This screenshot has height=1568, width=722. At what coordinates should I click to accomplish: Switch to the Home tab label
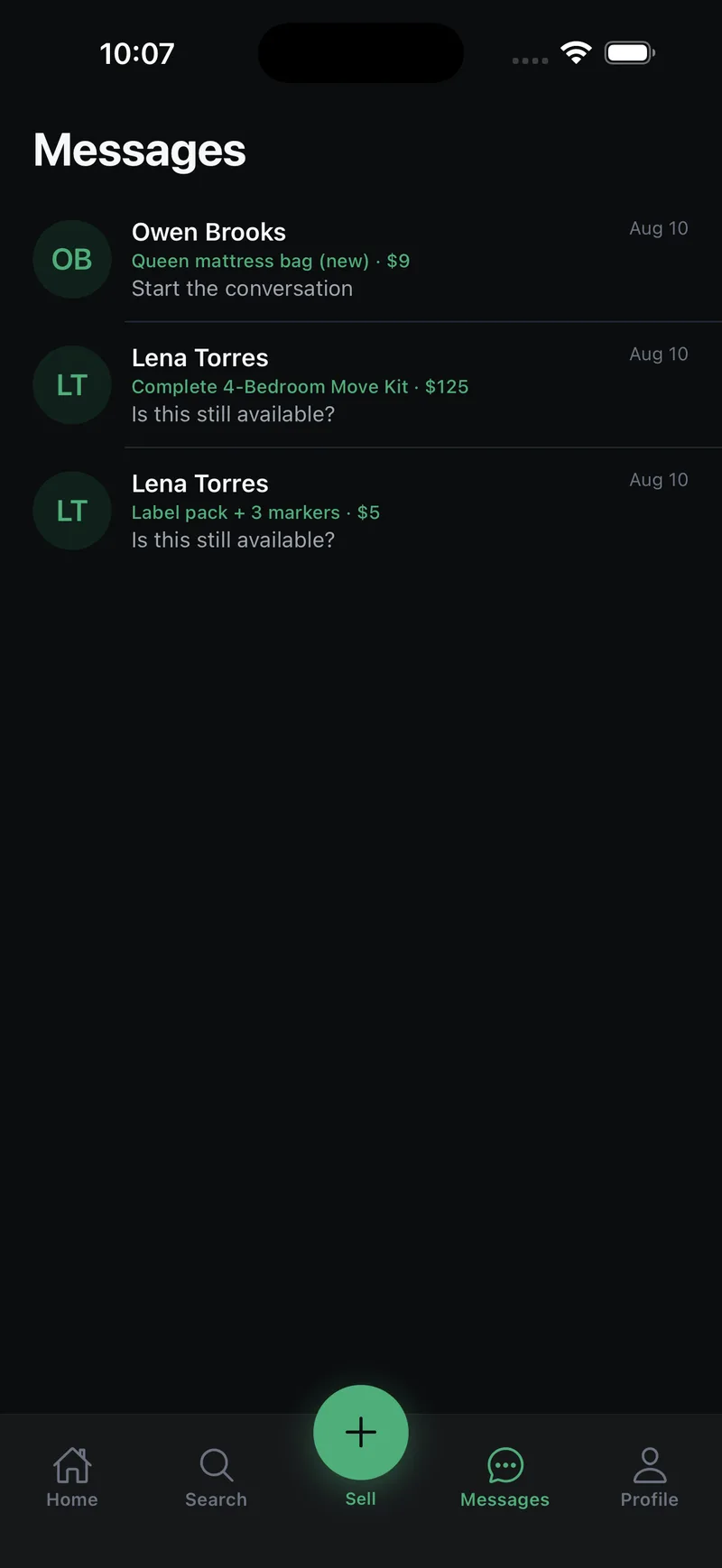pos(72,1499)
